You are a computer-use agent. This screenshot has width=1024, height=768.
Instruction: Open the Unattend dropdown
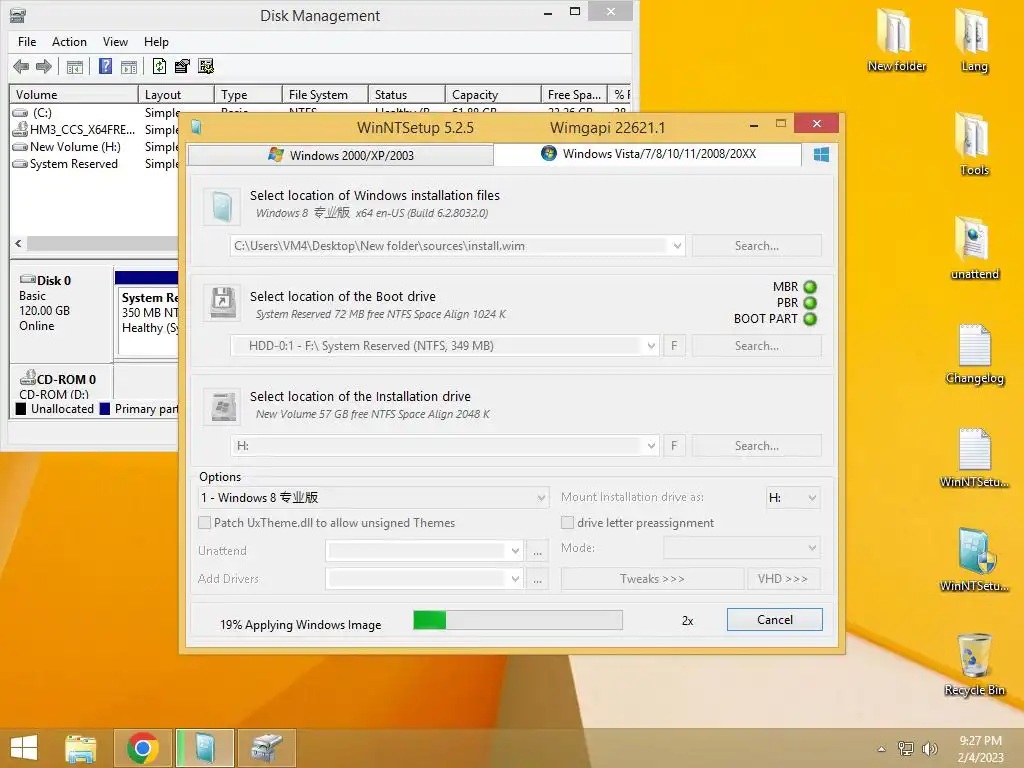click(x=515, y=551)
